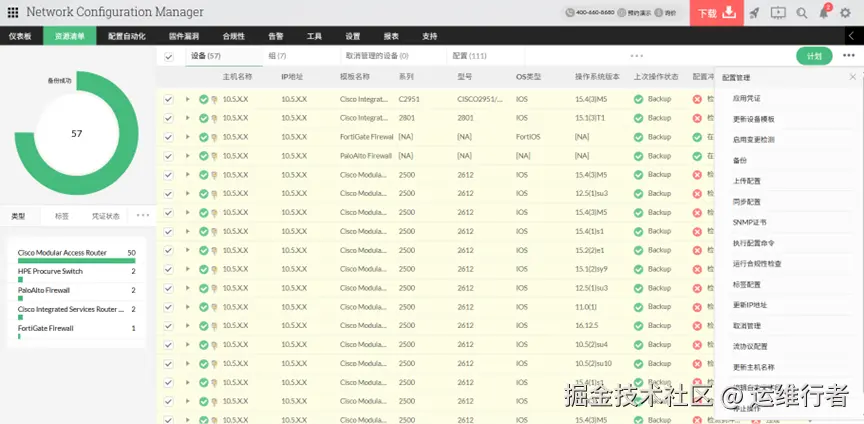Uncheck the 2801 series row checkbox
864x424 pixels.
point(169,118)
